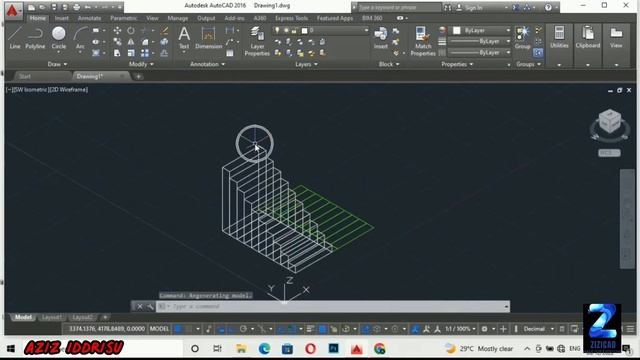
Task: Select the Arc tool
Action: 80,38
